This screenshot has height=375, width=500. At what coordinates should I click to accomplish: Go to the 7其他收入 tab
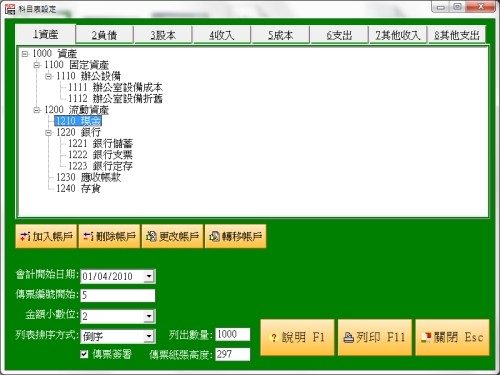click(x=398, y=35)
